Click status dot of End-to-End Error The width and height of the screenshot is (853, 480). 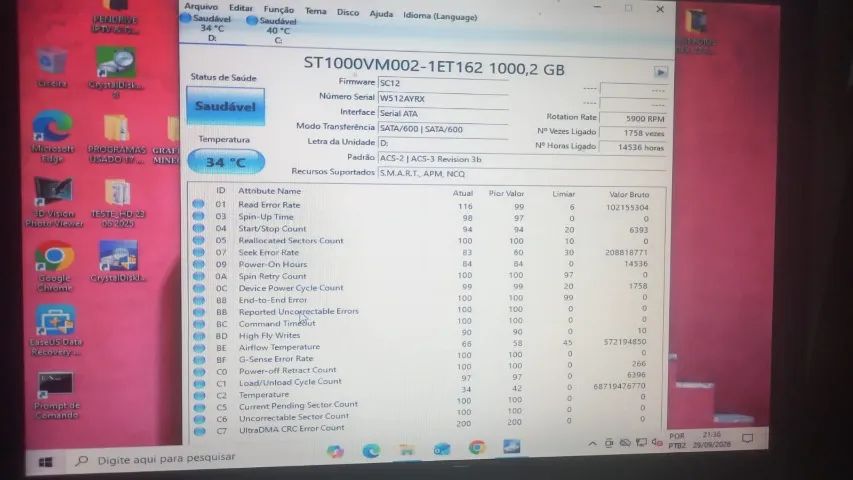click(x=199, y=300)
